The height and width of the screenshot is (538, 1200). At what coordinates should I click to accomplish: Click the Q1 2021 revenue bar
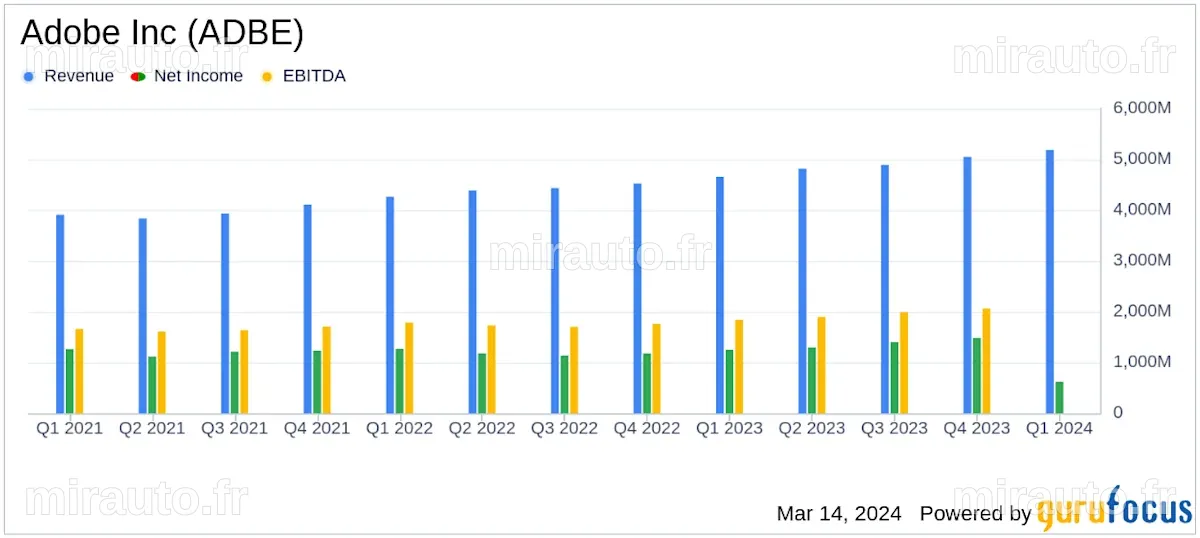pos(60,314)
